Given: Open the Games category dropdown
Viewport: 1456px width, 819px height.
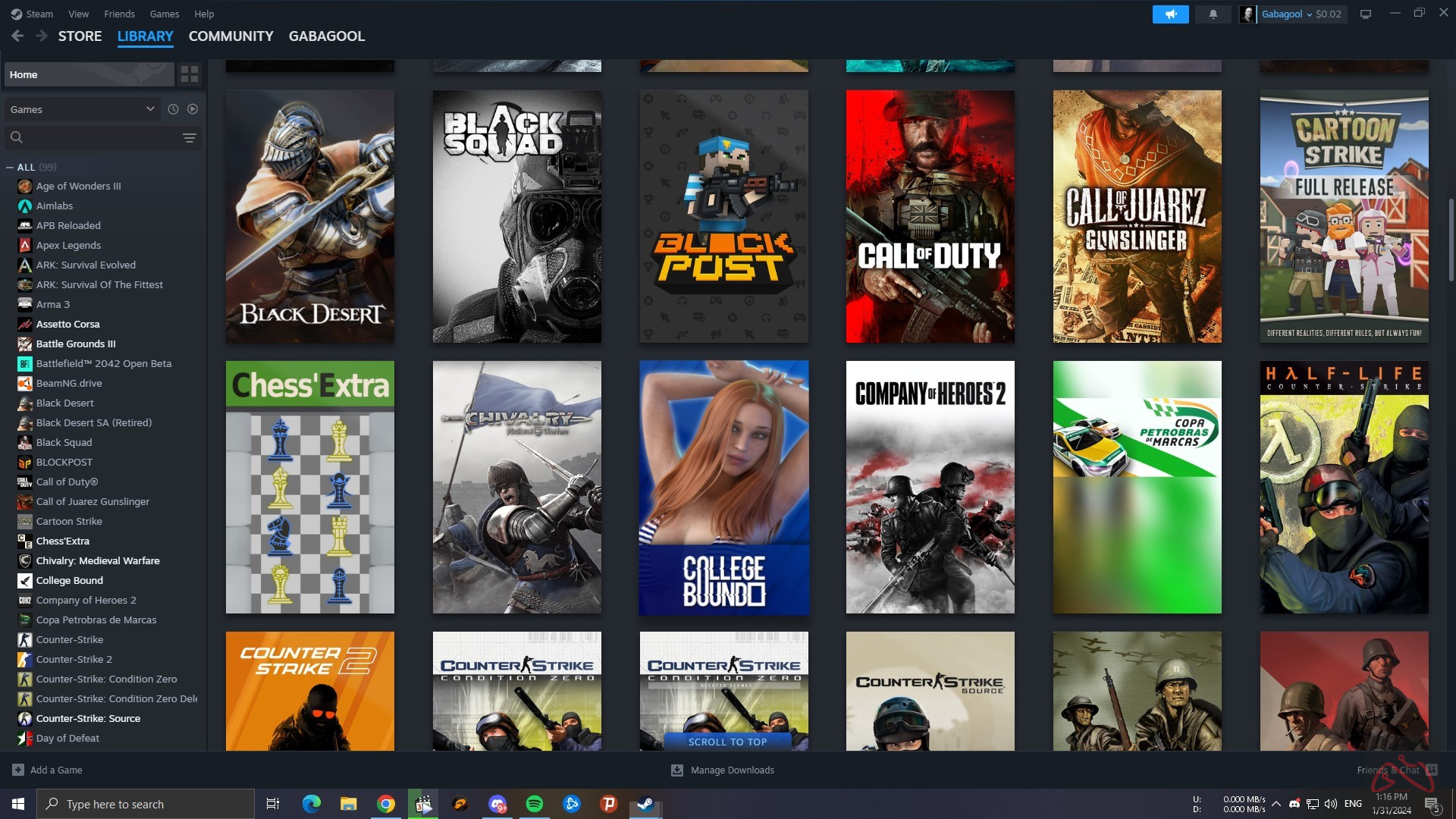Looking at the screenshot, I should point(82,109).
